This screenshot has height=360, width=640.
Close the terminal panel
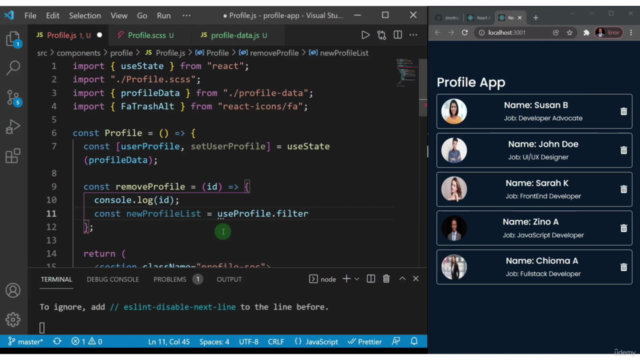coord(416,279)
